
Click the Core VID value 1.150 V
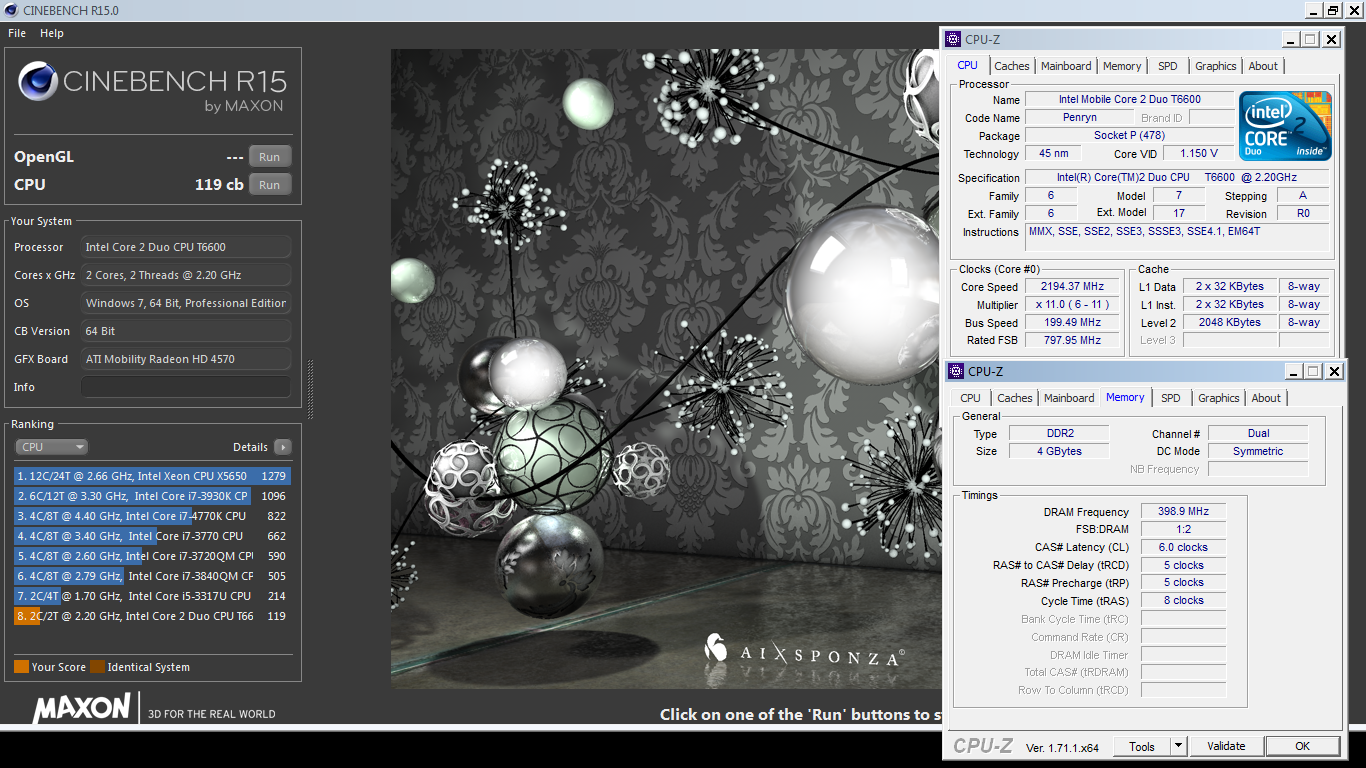tap(1198, 154)
